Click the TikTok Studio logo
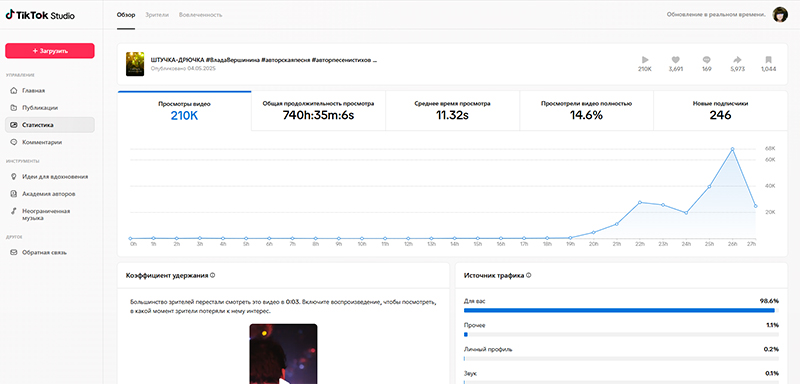Image resolution: width=800 pixels, height=384 pixels. tap(40, 15)
